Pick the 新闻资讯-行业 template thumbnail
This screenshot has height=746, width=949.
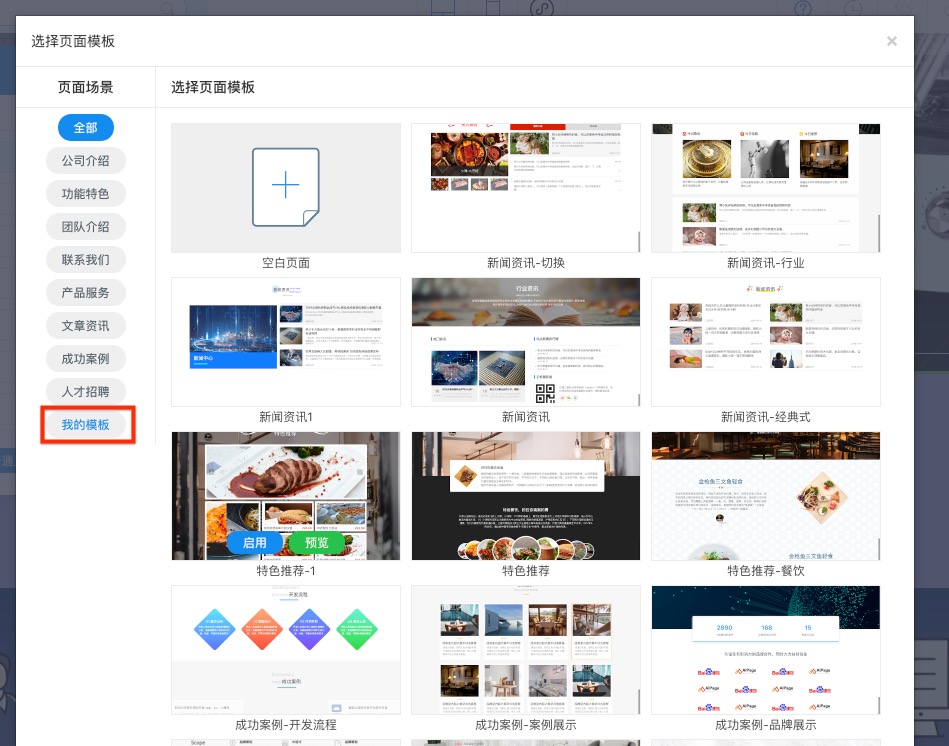[765, 188]
